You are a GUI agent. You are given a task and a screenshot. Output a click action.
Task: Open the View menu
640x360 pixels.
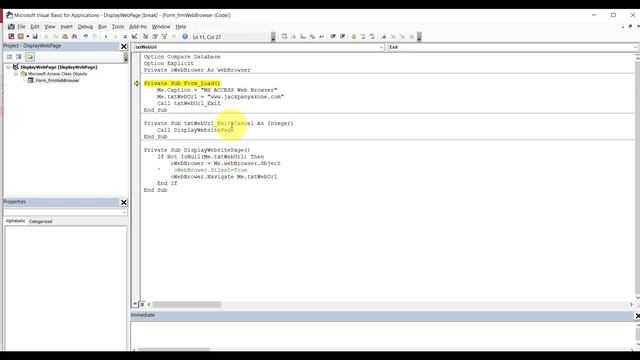pos(50,27)
